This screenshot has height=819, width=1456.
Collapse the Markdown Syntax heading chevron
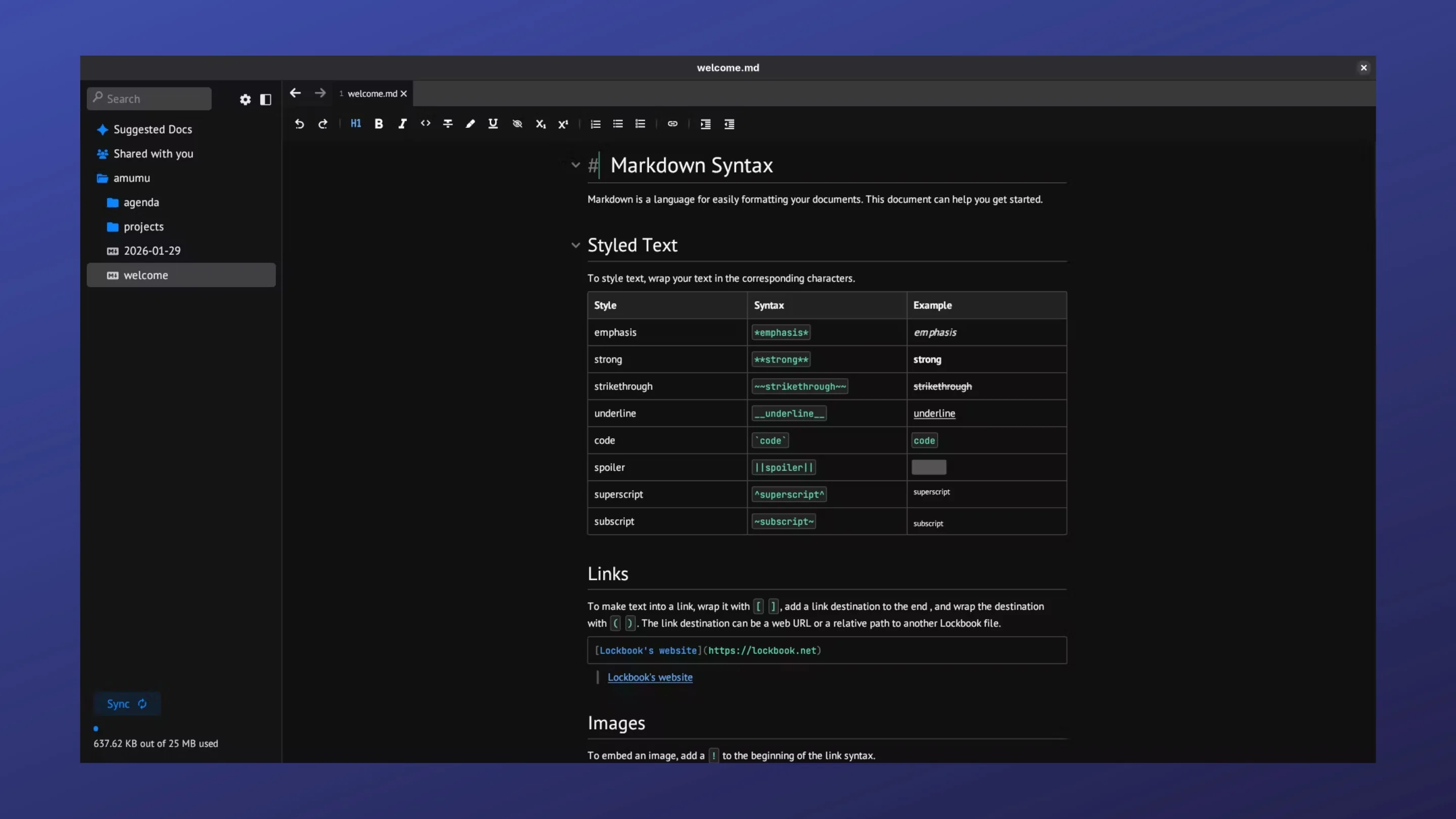coord(575,164)
